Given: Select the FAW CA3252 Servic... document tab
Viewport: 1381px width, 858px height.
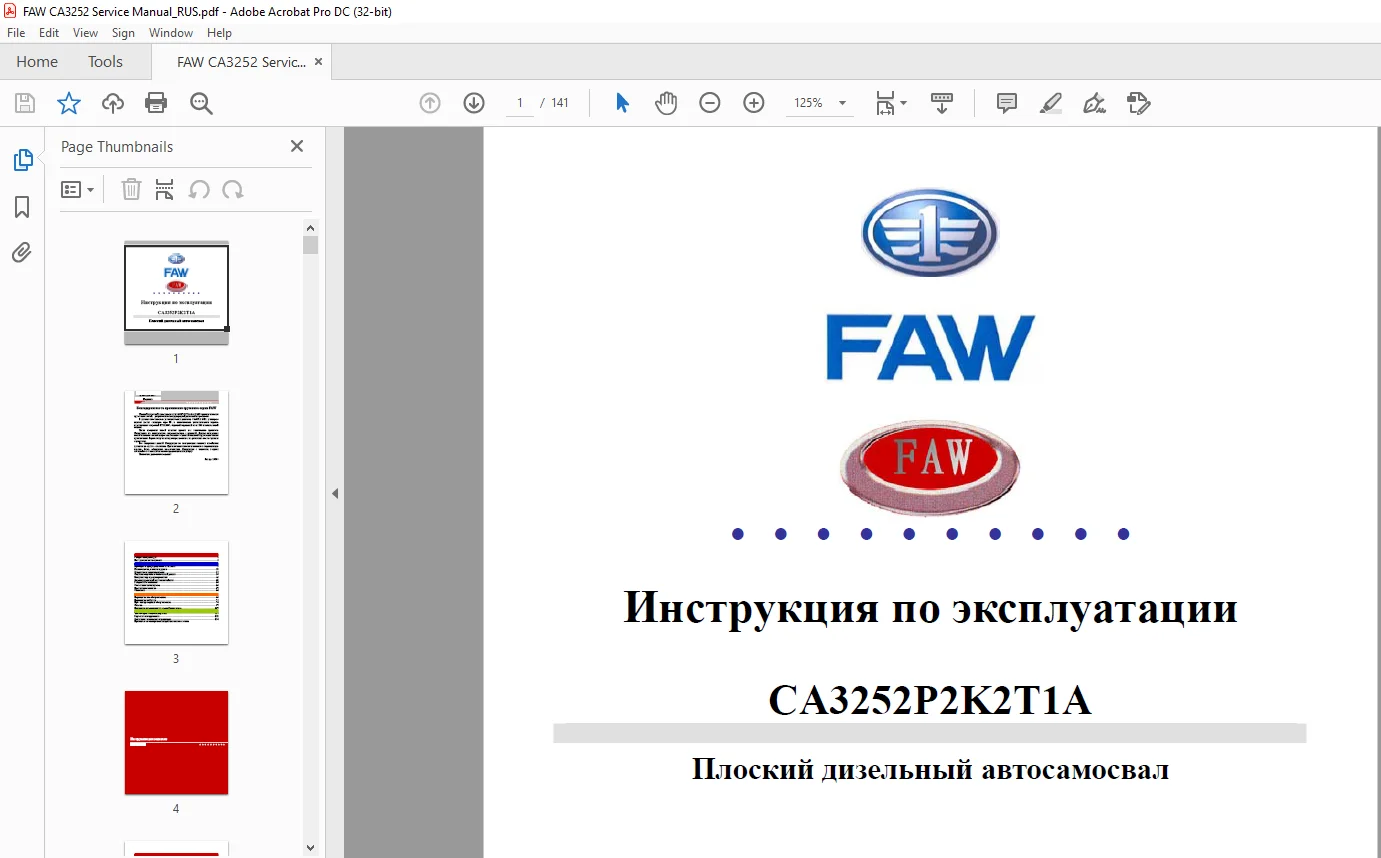Looking at the screenshot, I should click(241, 62).
